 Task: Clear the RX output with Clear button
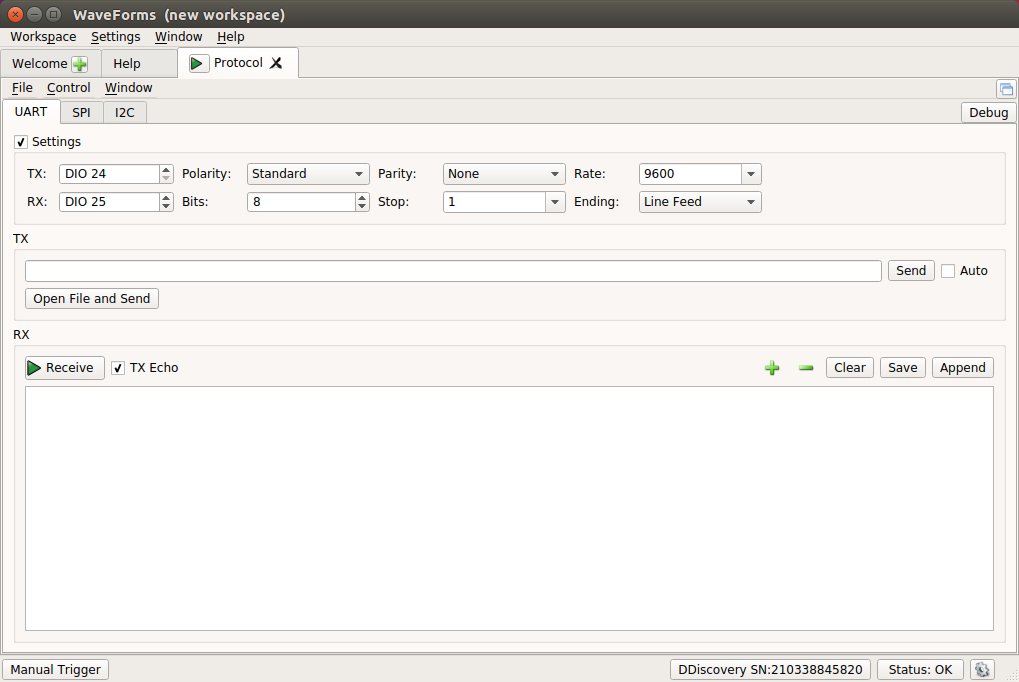pos(849,368)
